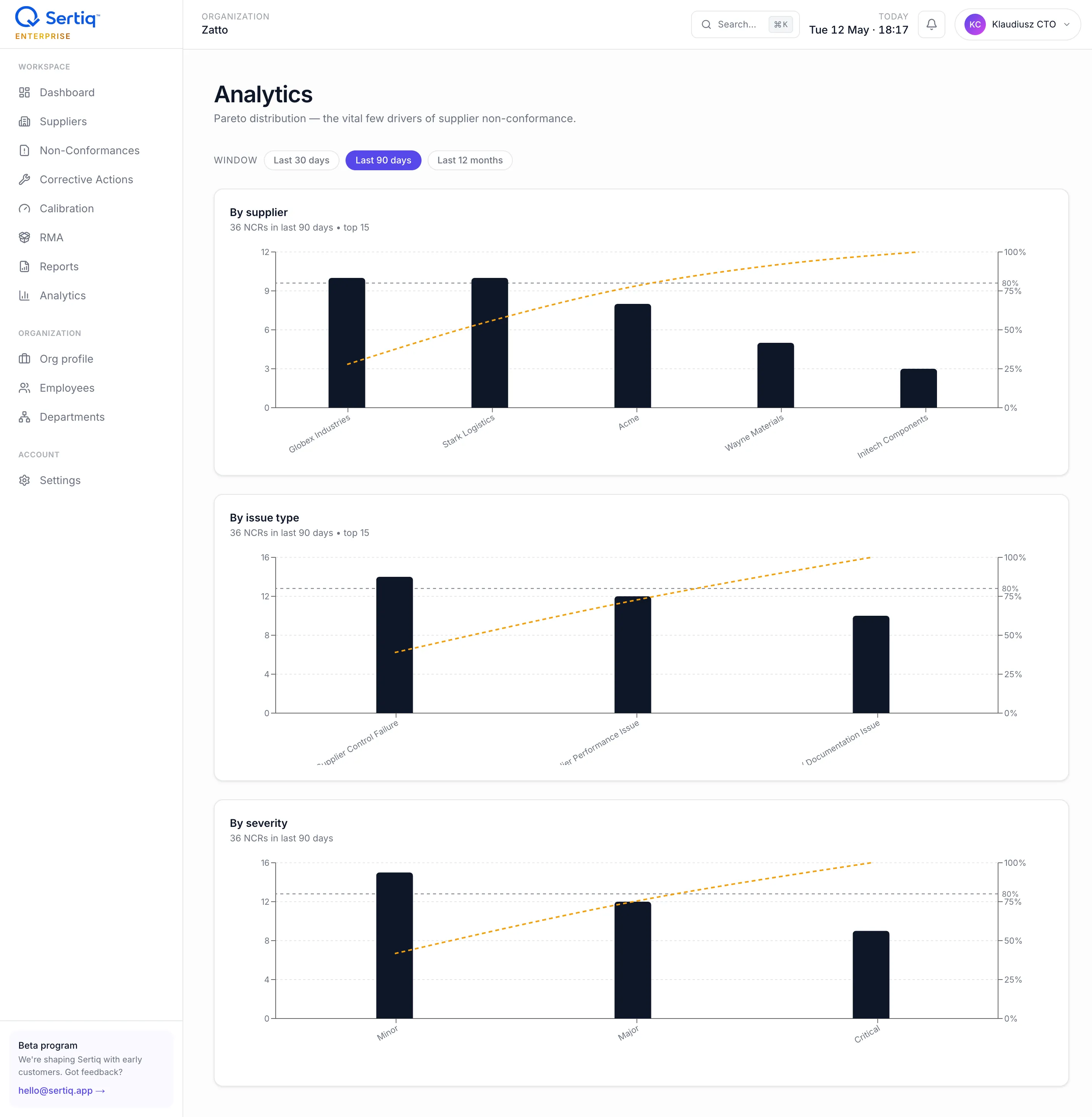Click the Calibration gauge icon
Image resolution: width=1092 pixels, height=1117 pixels.
24,209
